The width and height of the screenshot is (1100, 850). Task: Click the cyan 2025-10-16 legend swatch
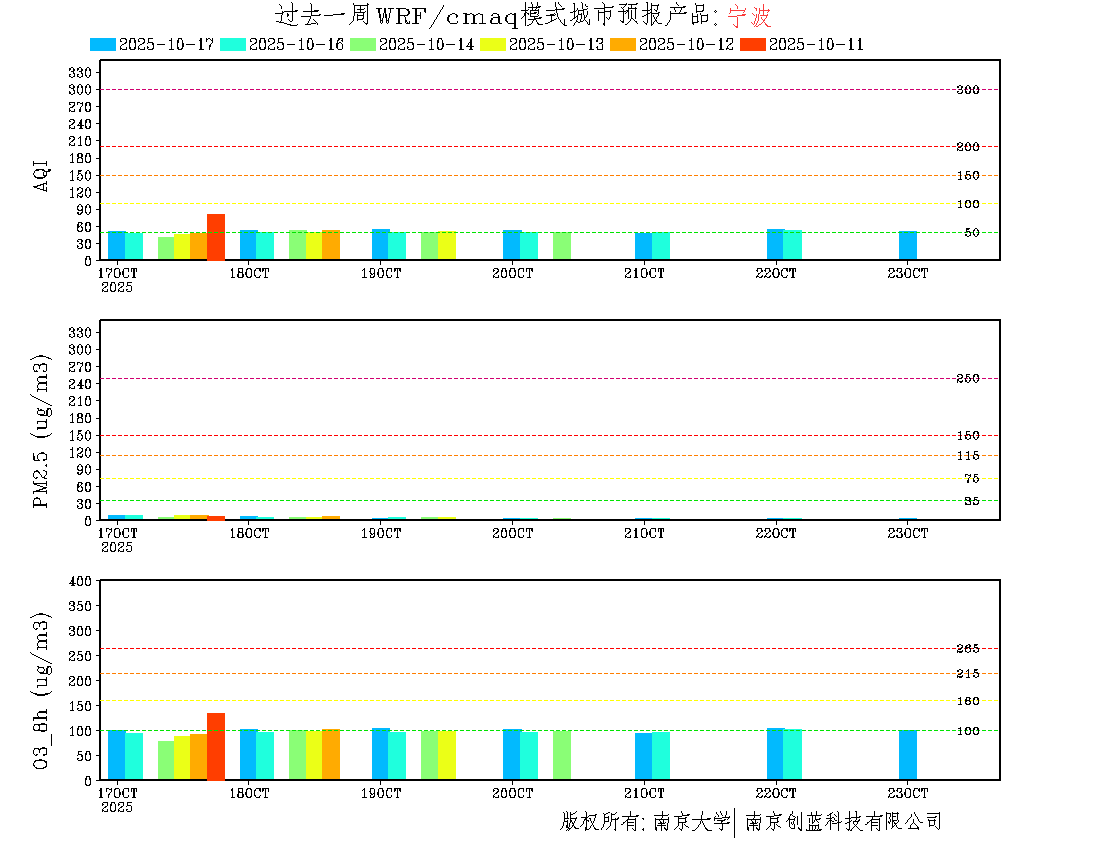pos(233,44)
